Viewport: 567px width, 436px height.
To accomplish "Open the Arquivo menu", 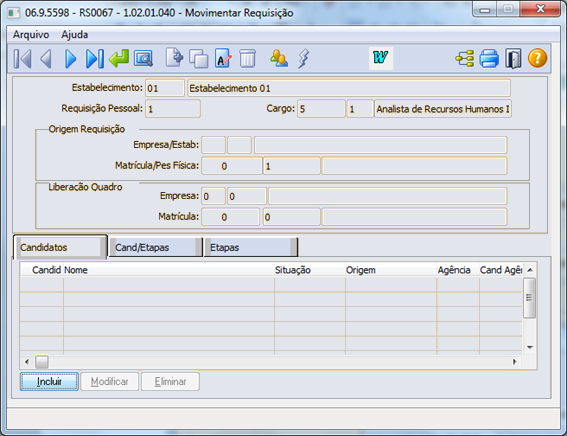I will coord(31,35).
